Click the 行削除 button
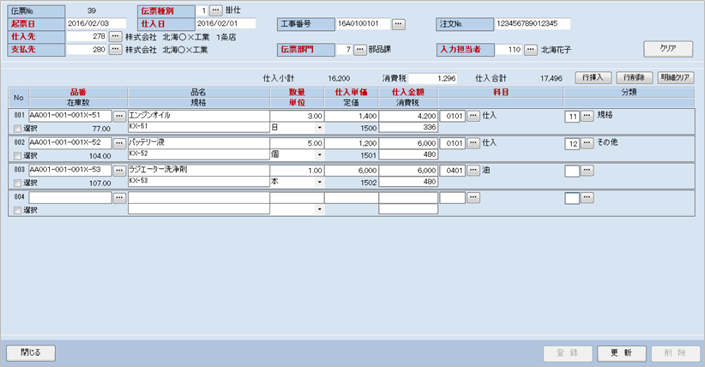This screenshot has width=705, height=367. [634, 78]
